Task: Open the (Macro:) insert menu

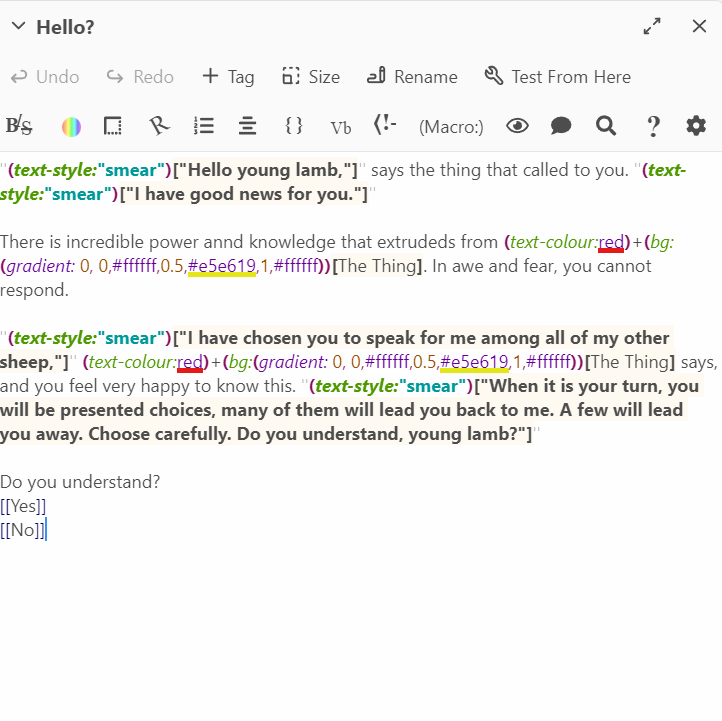Action: (451, 127)
